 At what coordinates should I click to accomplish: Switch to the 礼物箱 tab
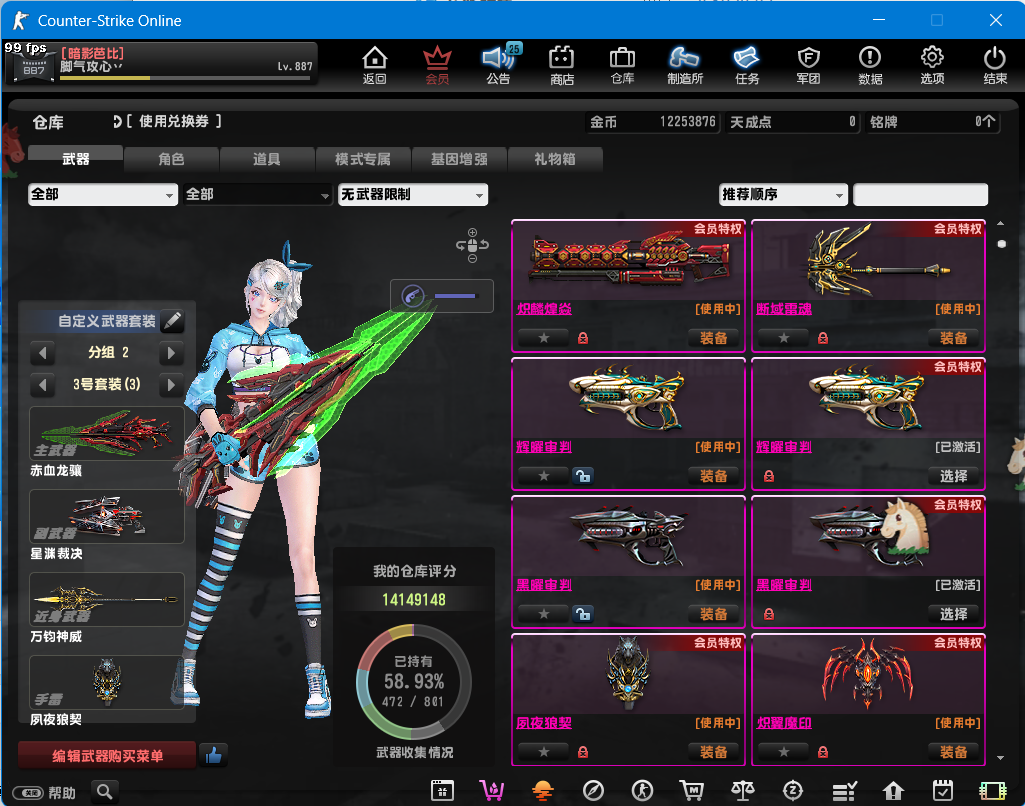pos(554,159)
